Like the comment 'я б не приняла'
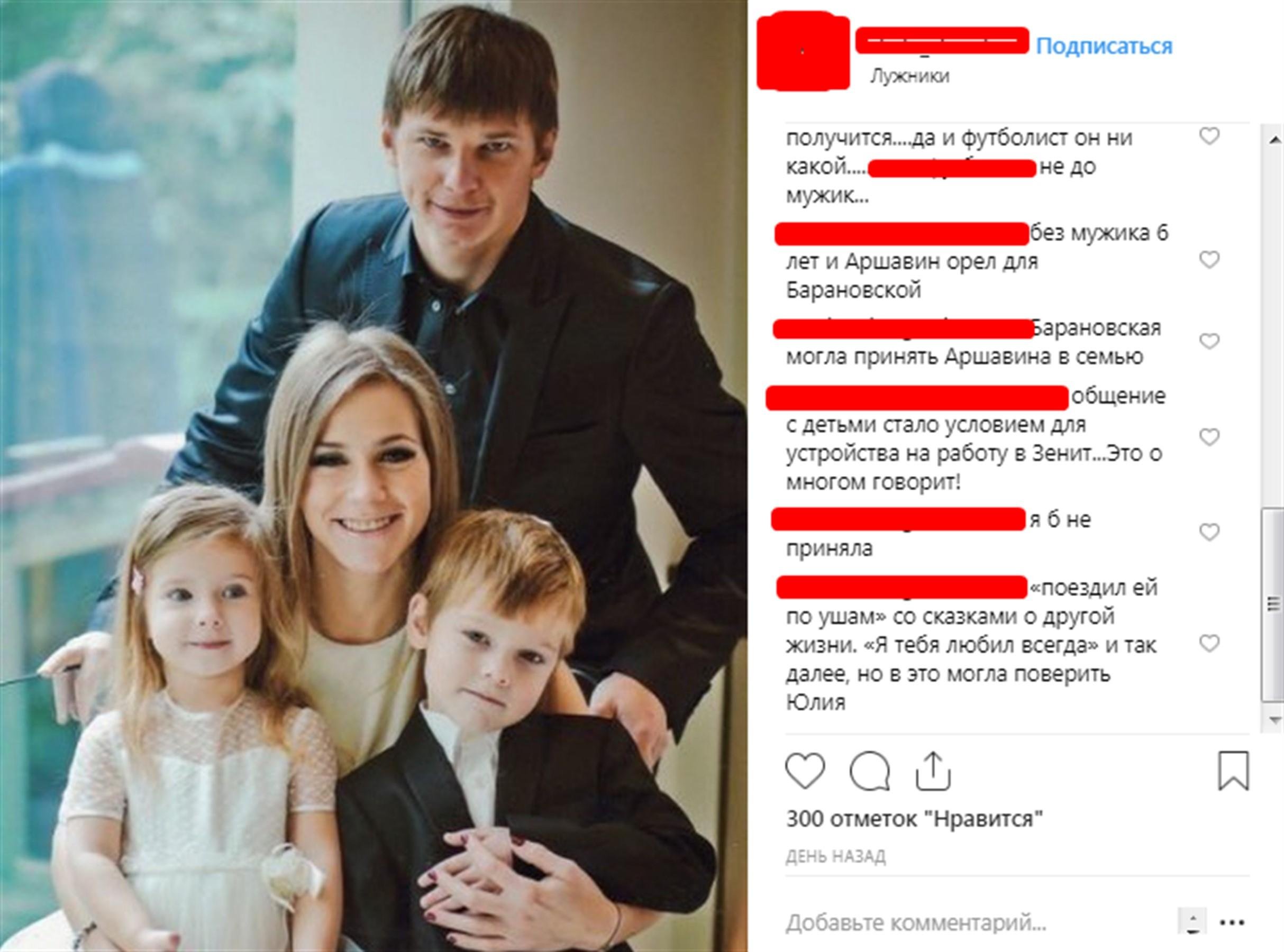 1209,533
